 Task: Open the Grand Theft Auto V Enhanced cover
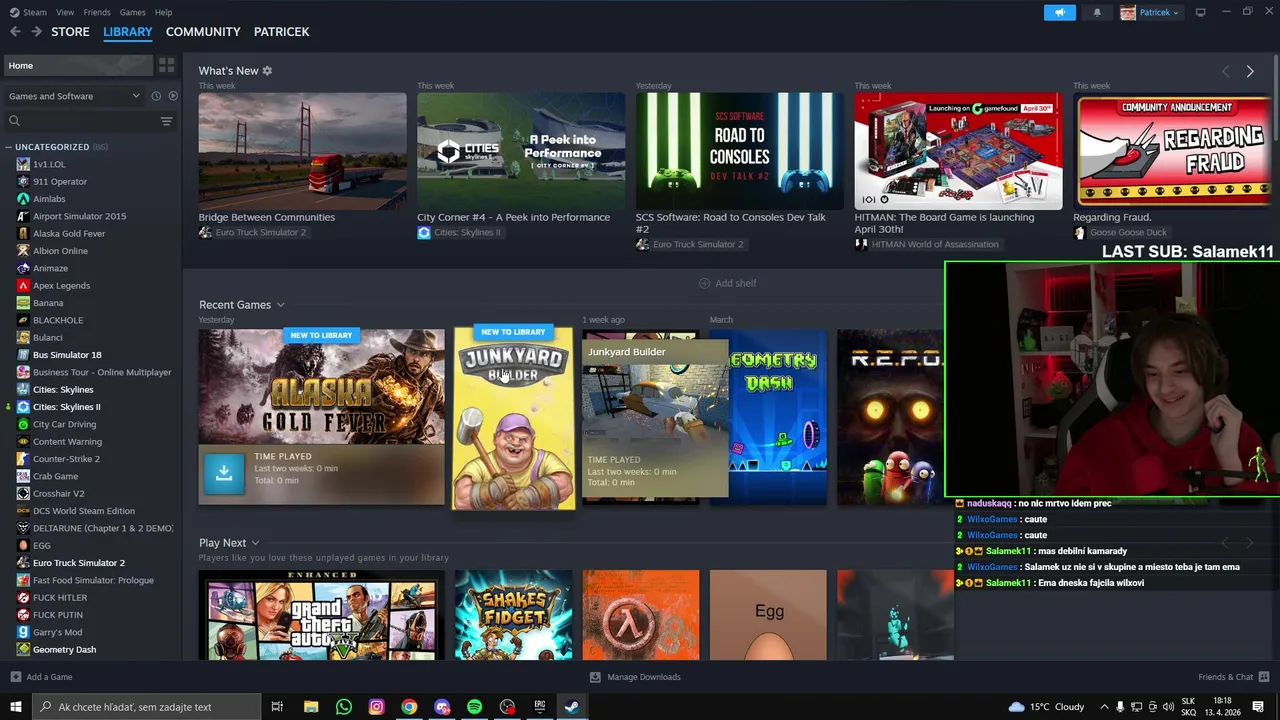321,615
